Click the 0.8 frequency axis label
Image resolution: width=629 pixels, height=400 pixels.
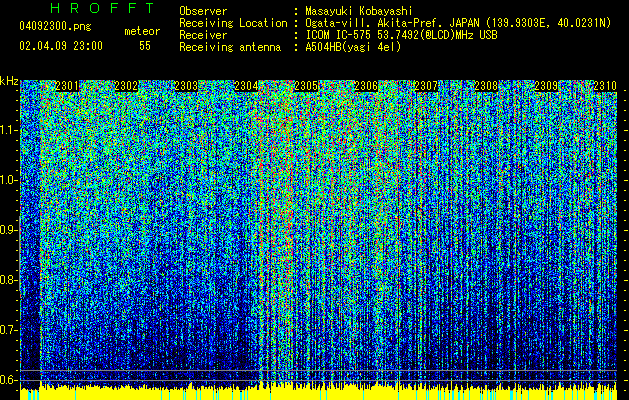tap(9, 280)
